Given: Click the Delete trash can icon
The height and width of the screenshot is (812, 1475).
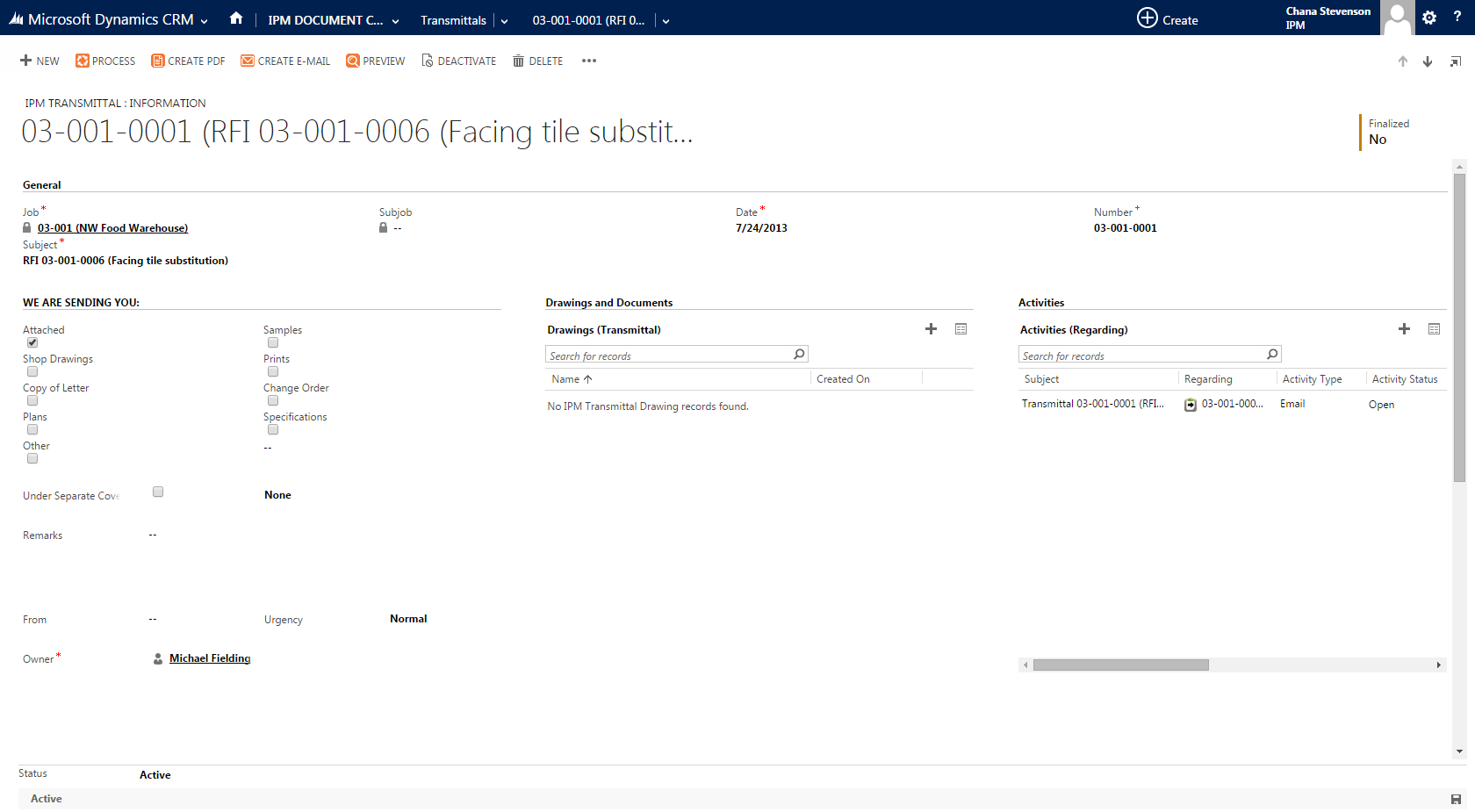Looking at the screenshot, I should [516, 61].
